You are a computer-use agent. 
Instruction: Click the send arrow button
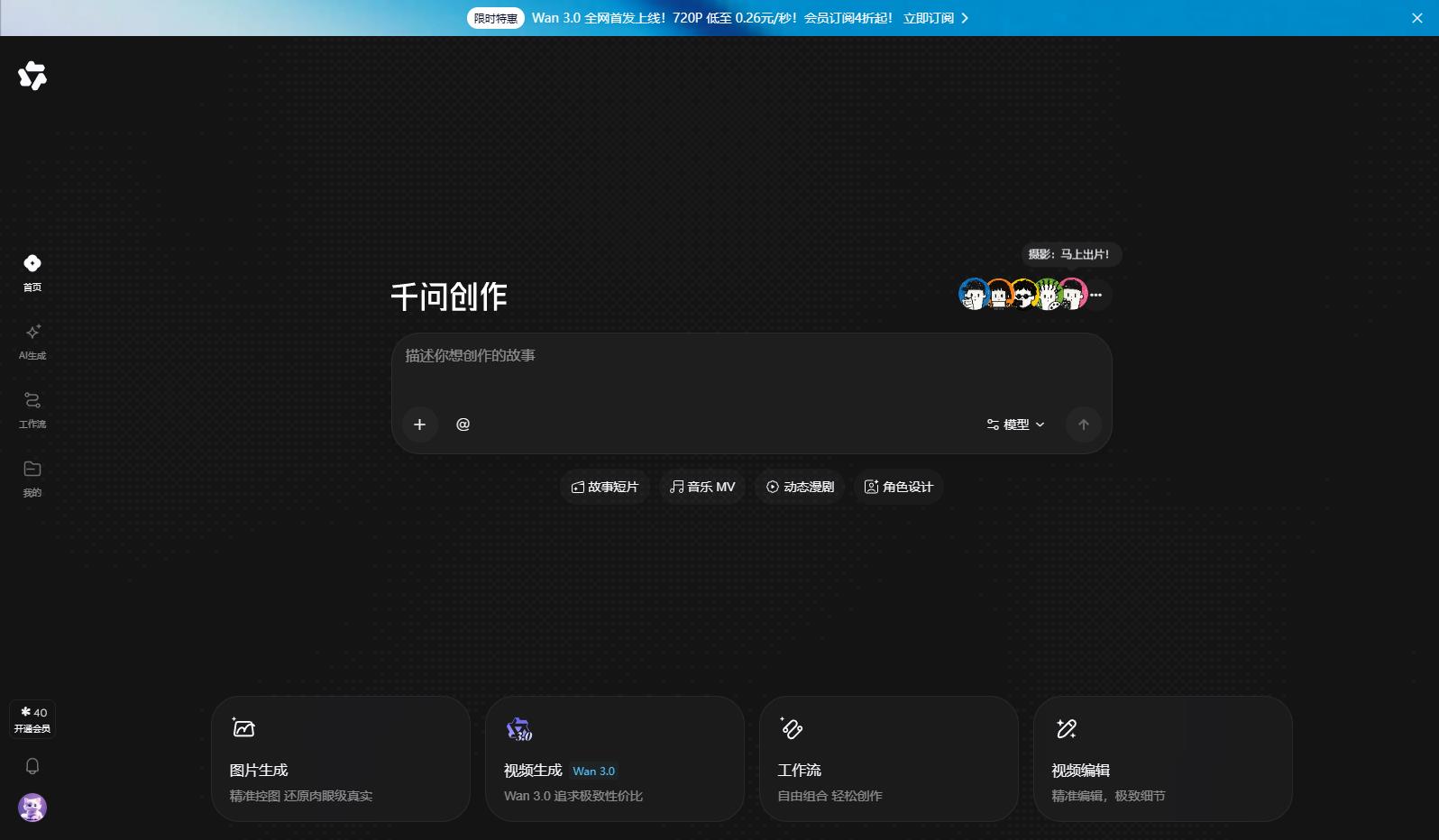(1083, 425)
